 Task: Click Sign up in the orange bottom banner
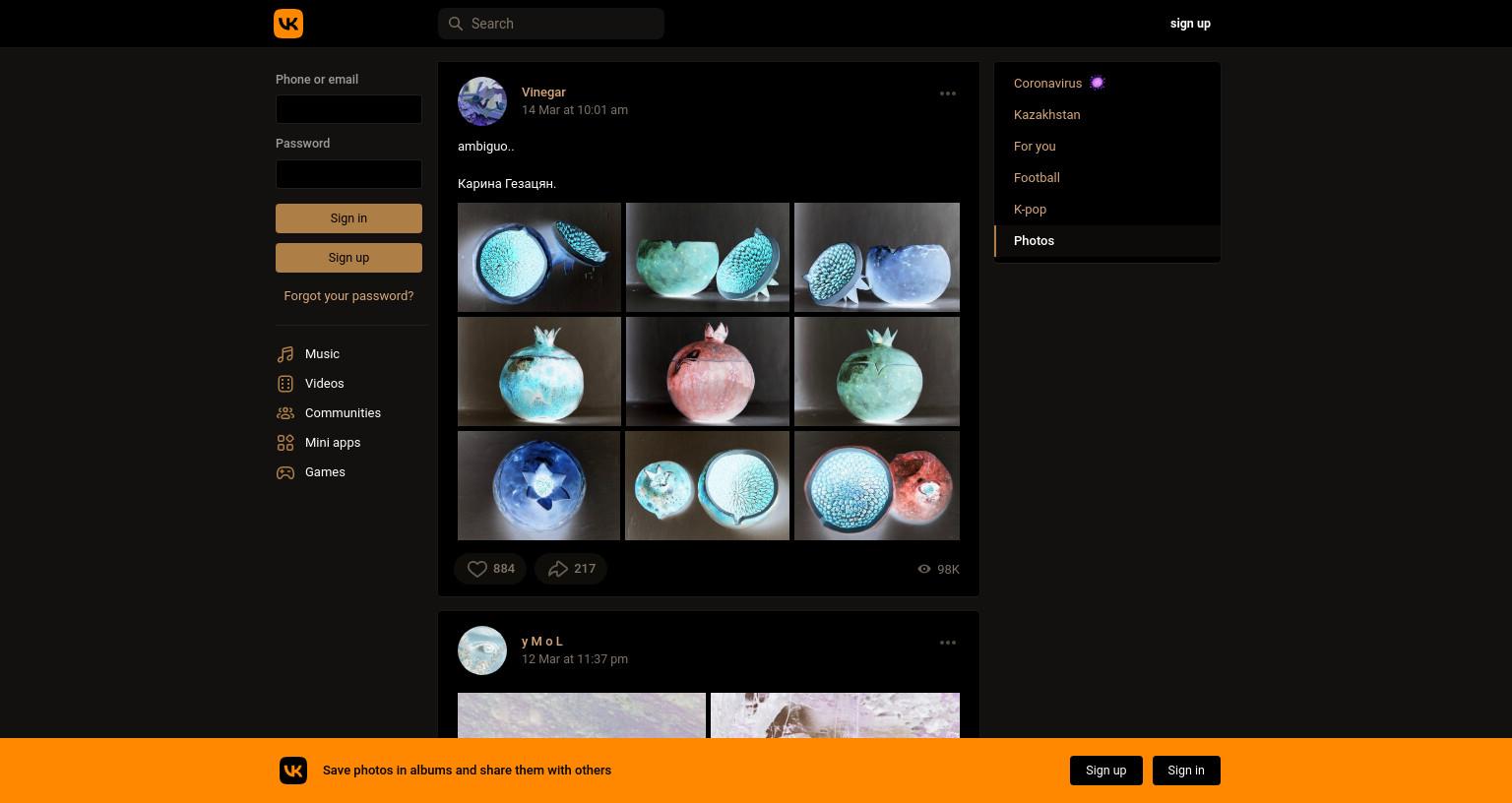click(1105, 771)
